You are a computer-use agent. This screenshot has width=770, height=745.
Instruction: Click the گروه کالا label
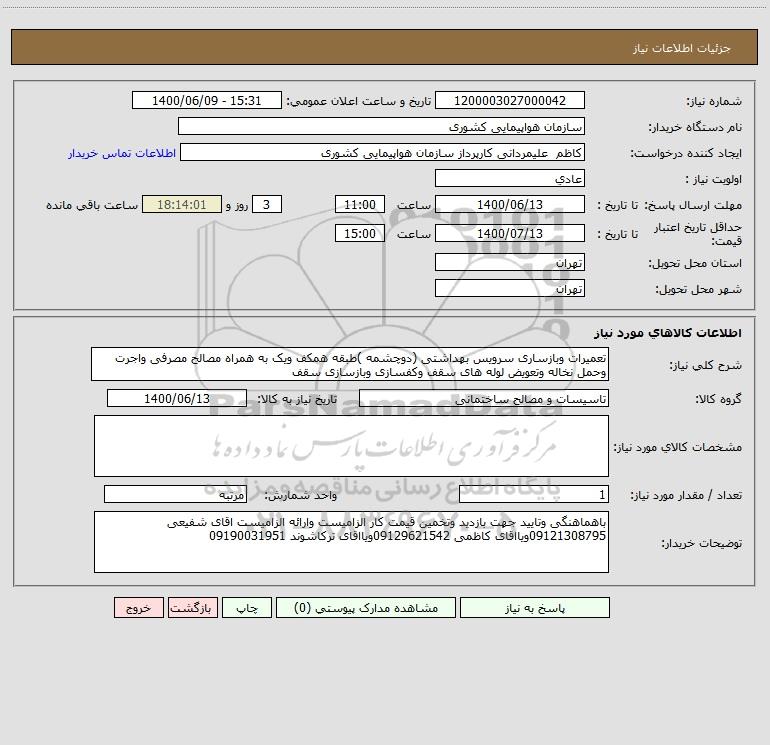pos(719,399)
